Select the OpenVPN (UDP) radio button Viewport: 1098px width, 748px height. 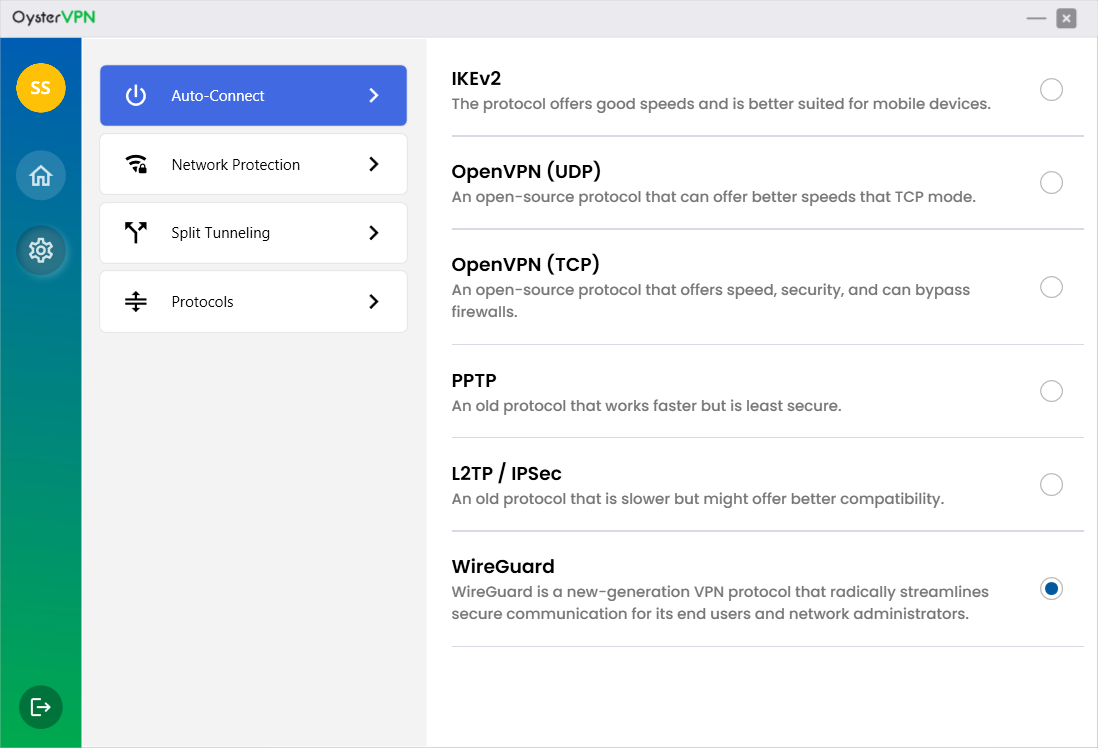1051,183
